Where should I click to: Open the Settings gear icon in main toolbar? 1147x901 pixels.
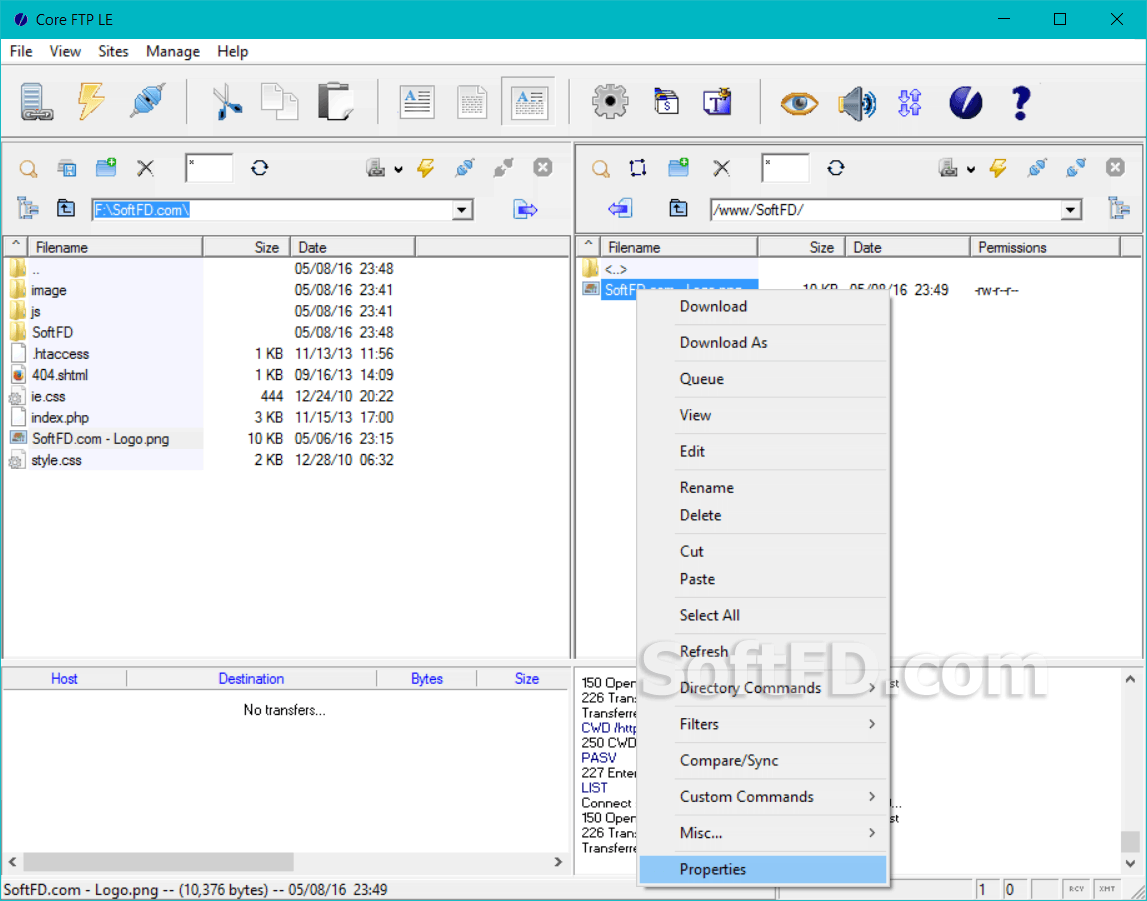click(610, 102)
